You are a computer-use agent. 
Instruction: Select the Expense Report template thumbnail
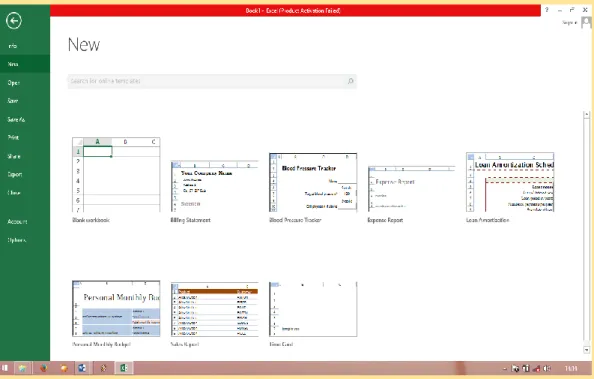click(x=411, y=189)
